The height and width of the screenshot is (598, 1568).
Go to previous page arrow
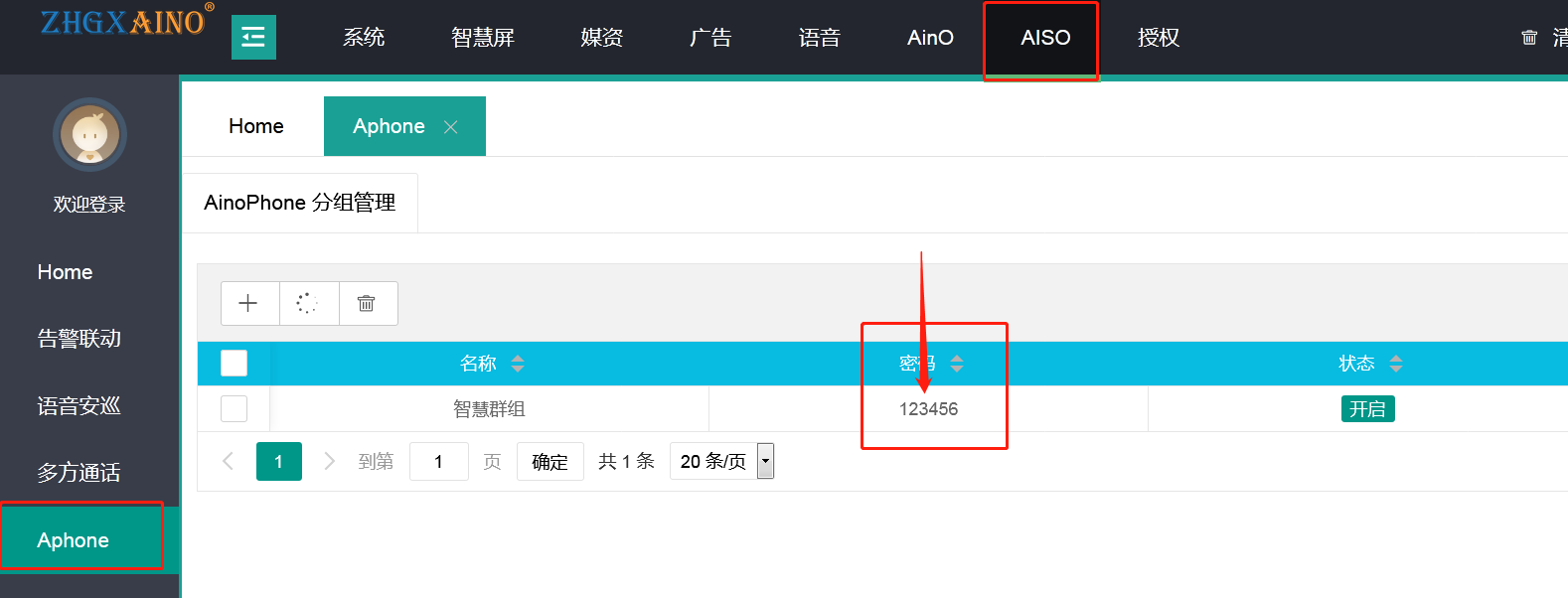[229, 461]
